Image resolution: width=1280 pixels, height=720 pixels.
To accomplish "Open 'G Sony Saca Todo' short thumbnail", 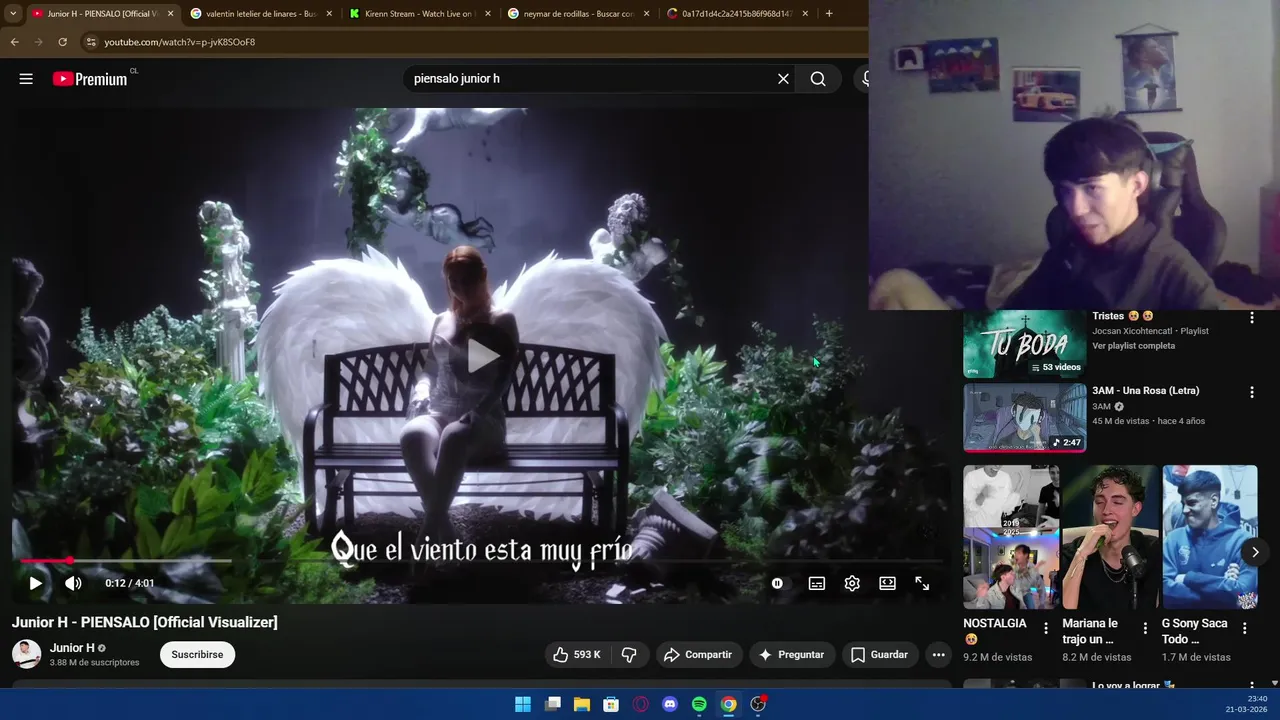I will pyautogui.click(x=1210, y=537).
